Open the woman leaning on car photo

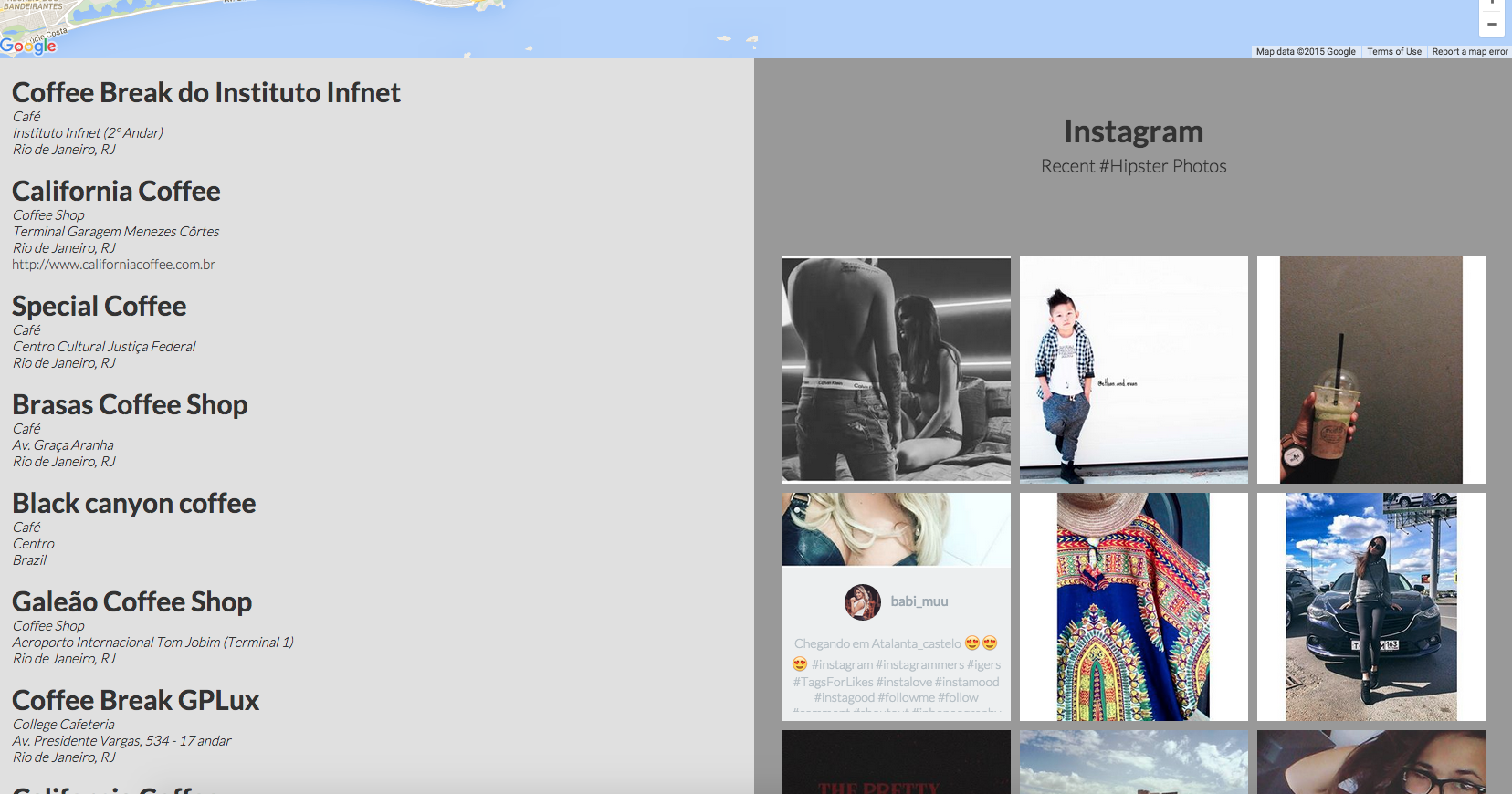coord(1371,607)
